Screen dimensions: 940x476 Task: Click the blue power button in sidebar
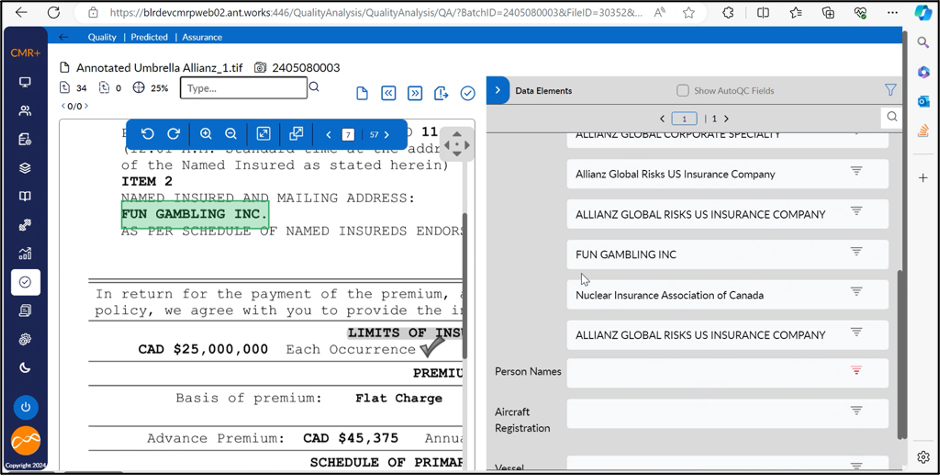pyautogui.click(x=25, y=407)
